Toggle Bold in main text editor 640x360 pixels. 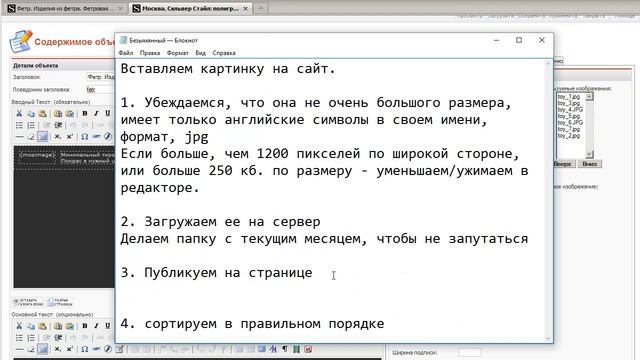84,326
